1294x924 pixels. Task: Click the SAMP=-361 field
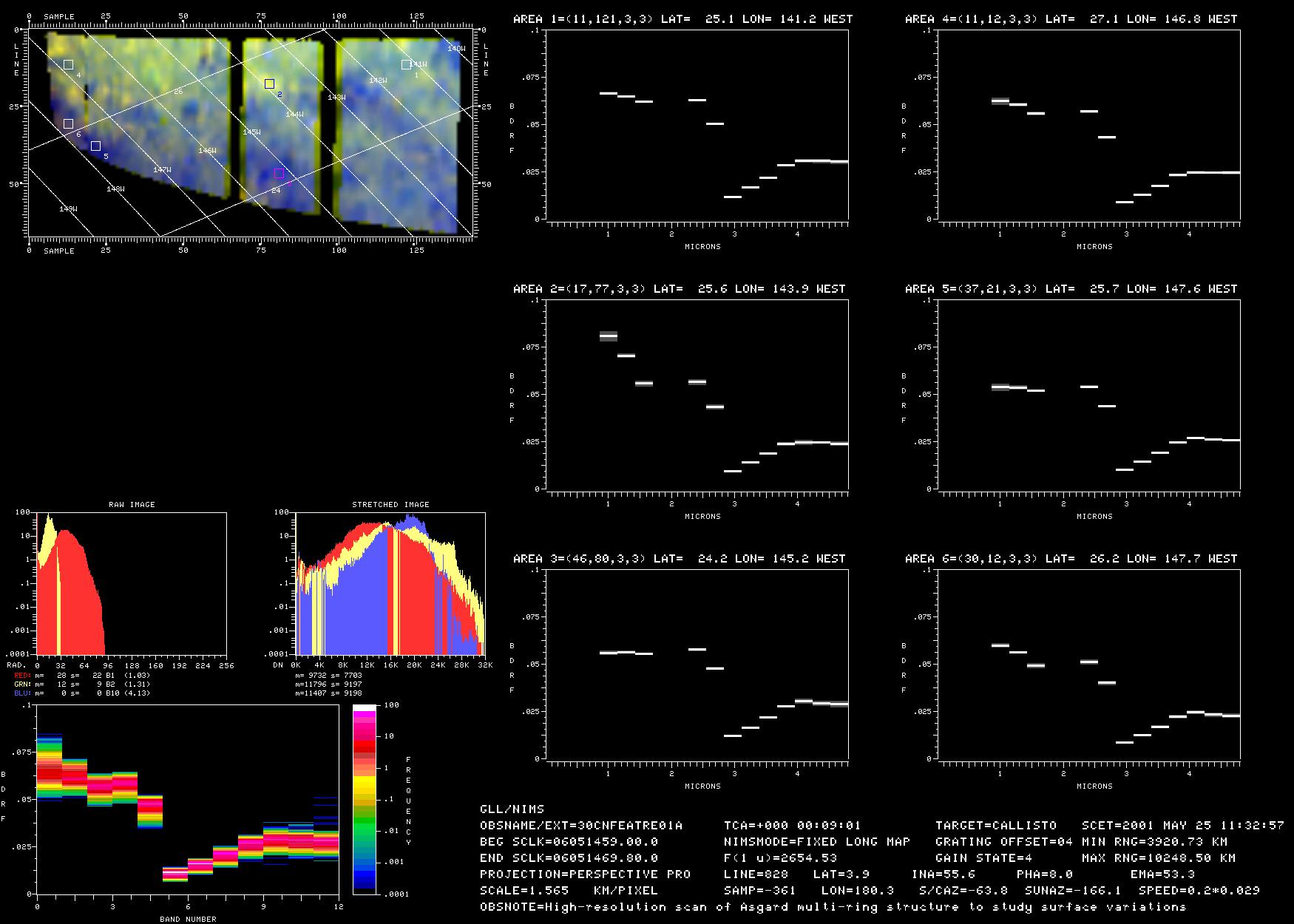coord(760,891)
